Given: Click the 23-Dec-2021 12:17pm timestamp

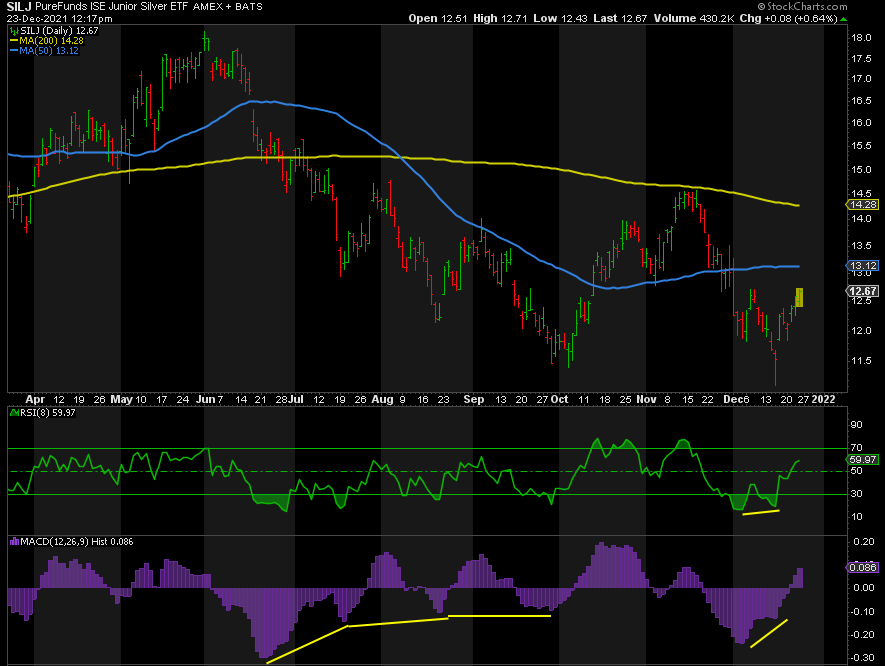Looking at the screenshot, I should 59,19.
